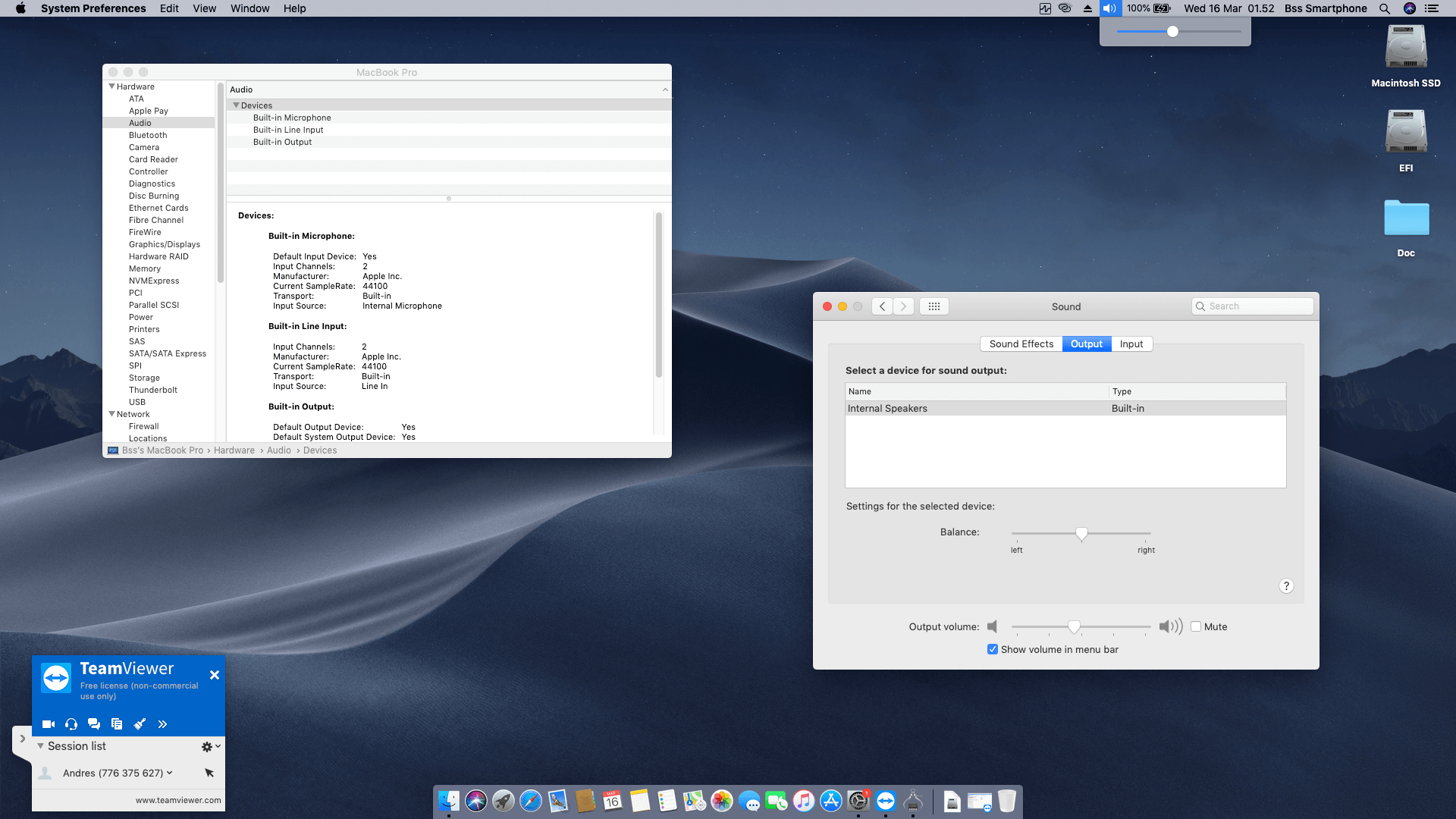This screenshot has height=819, width=1456.
Task: Toggle the volume icon in menu bar
Action: tap(1109, 8)
